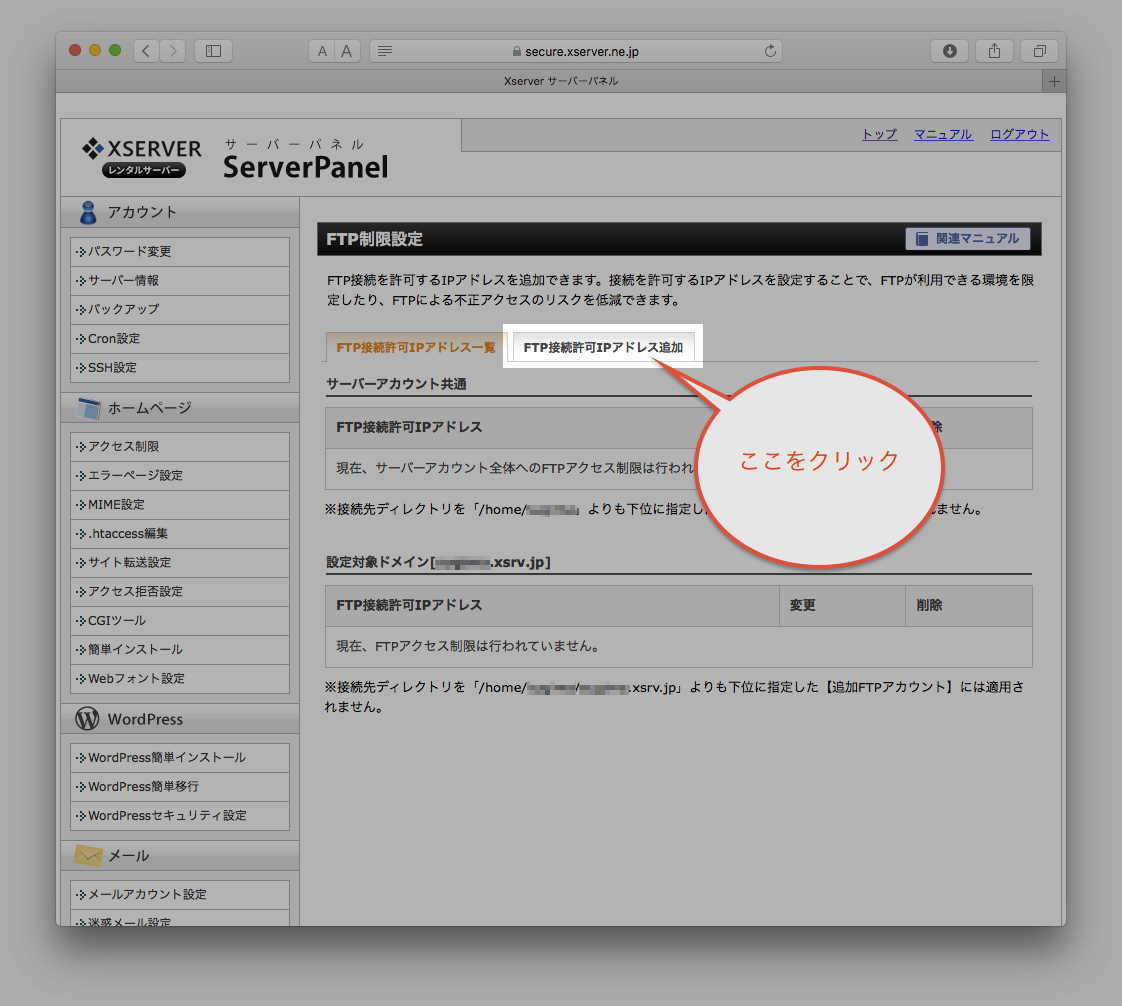Select the FTP接続許可IPアドレス一覧 tab
The height and width of the screenshot is (1006, 1122).
[416, 348]
